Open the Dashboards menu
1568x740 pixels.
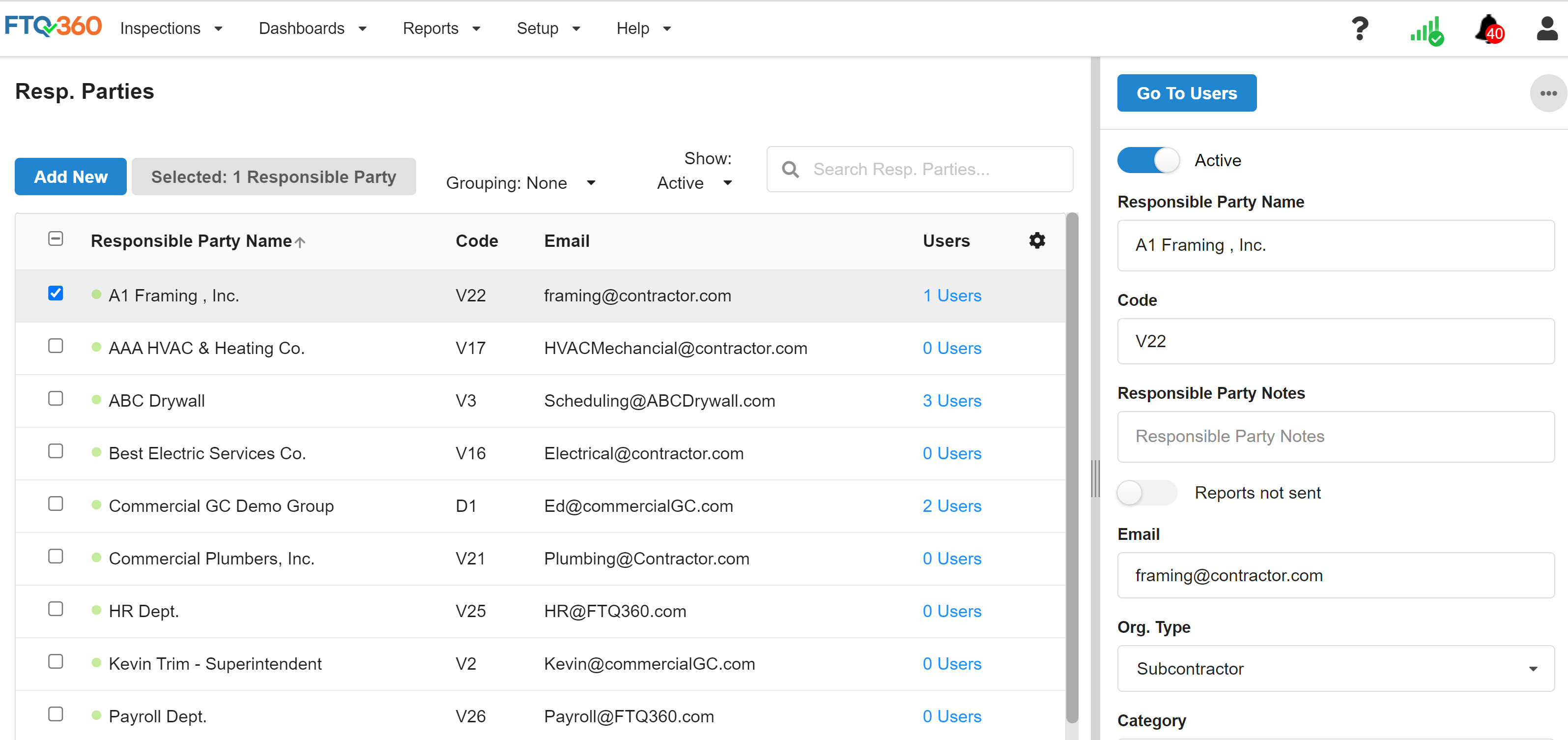pos(312,29)
